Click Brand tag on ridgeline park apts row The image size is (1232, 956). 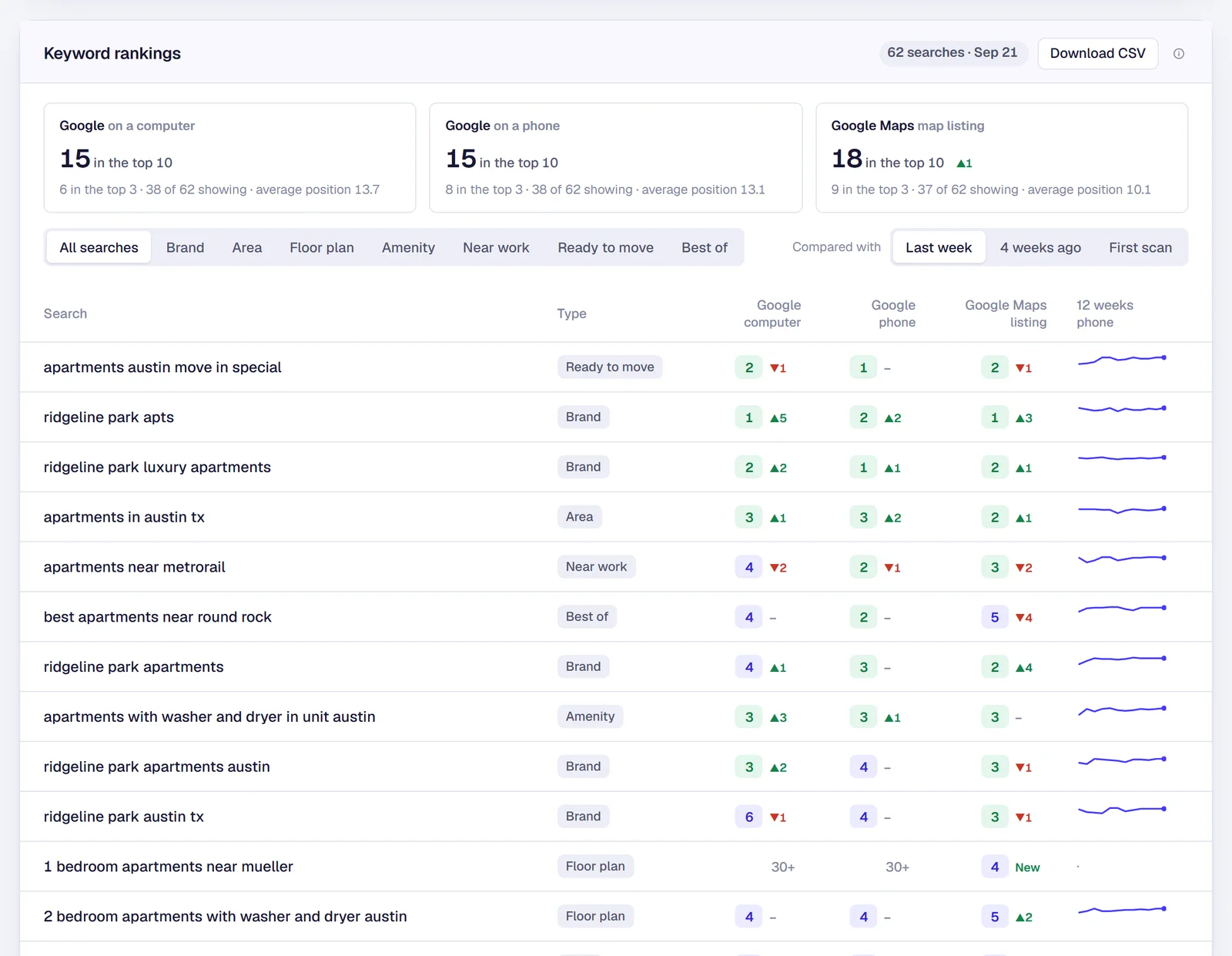click(x=583, y=417)
